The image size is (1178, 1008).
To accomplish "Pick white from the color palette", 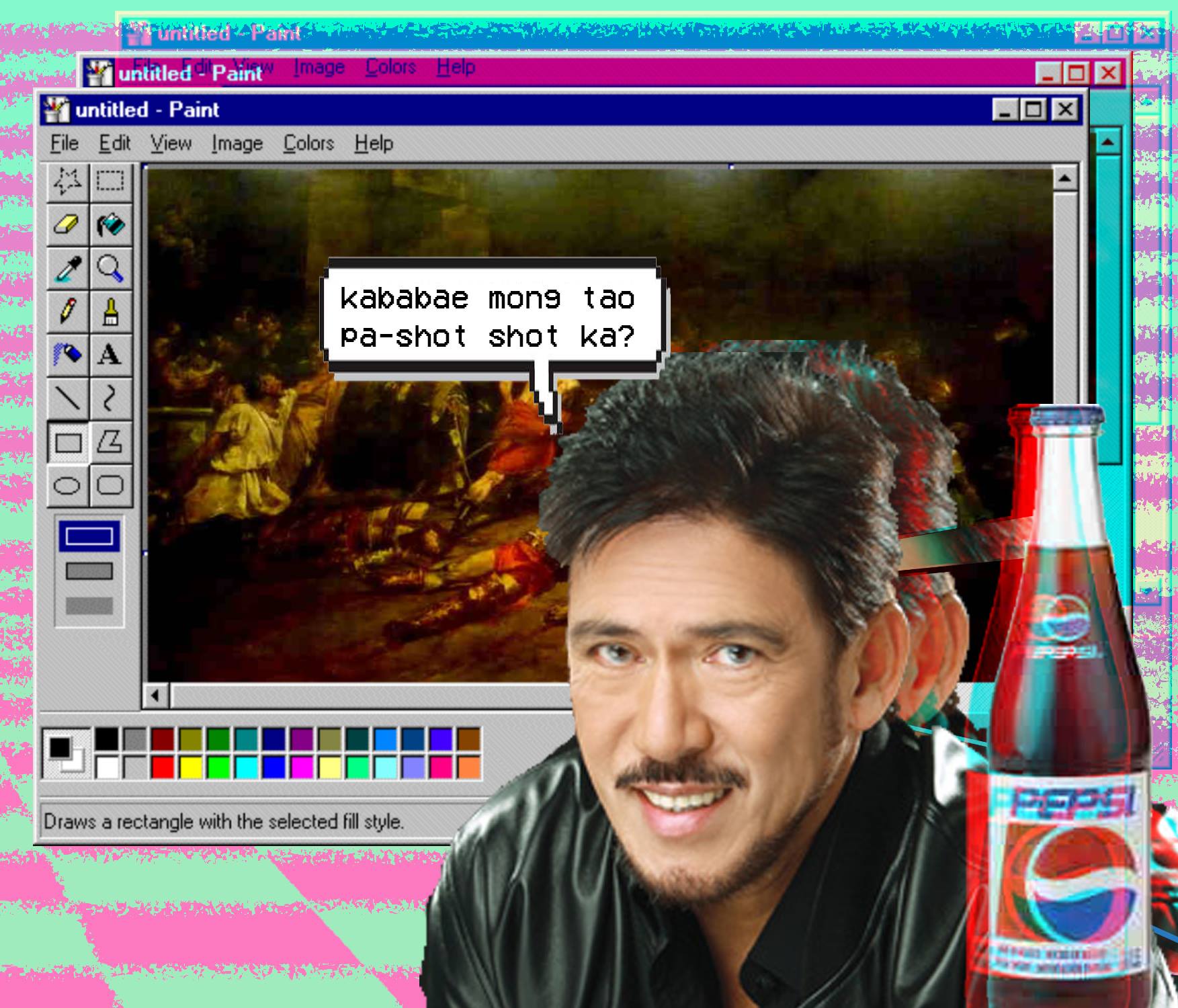I will click(x=106, y=767).
